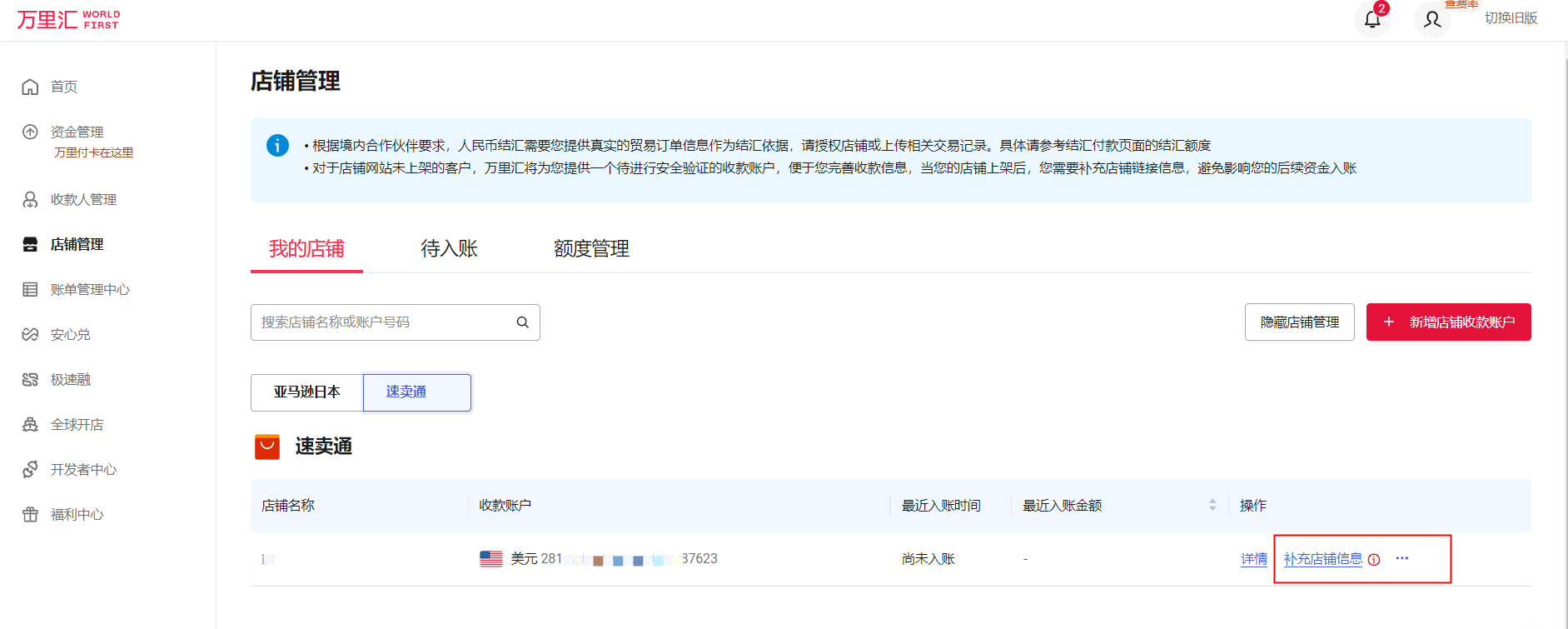Image resolution: width=1568 pixels, height=629 pixels.
Task: Click the info icon beside 补充店铺信息
Action: [x=1374, y=560]
